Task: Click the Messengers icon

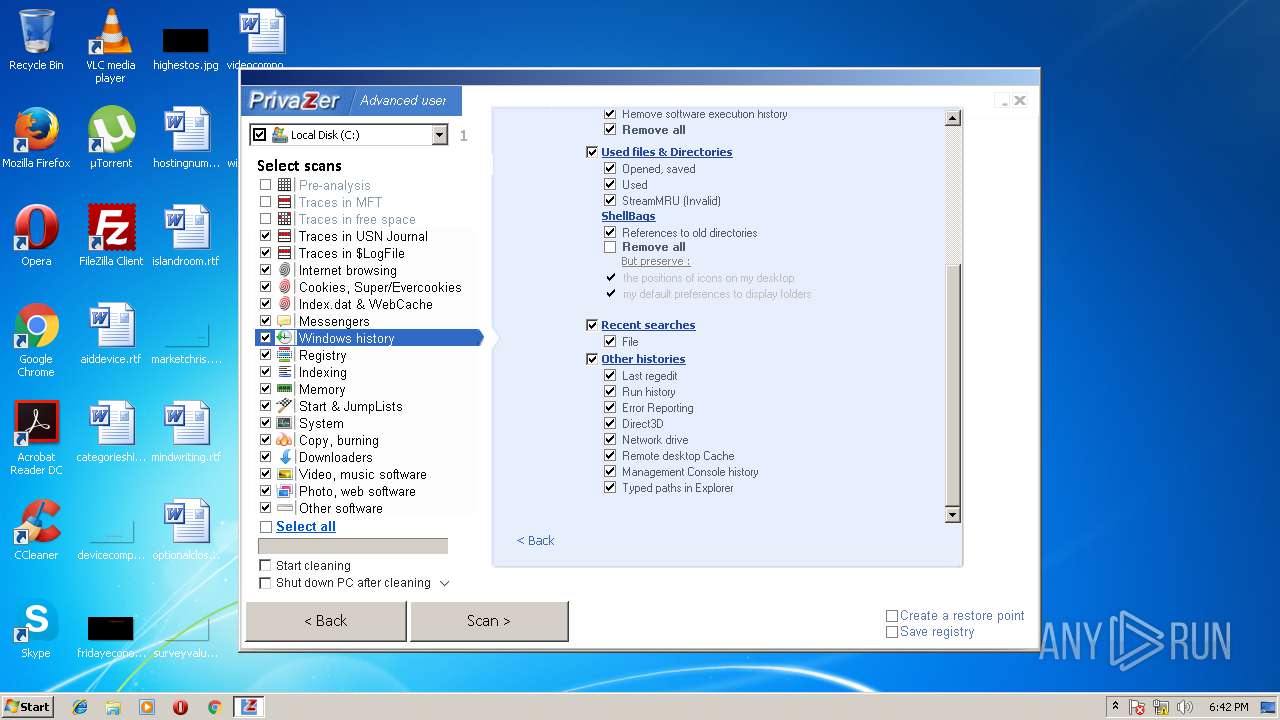Action: 285,321
